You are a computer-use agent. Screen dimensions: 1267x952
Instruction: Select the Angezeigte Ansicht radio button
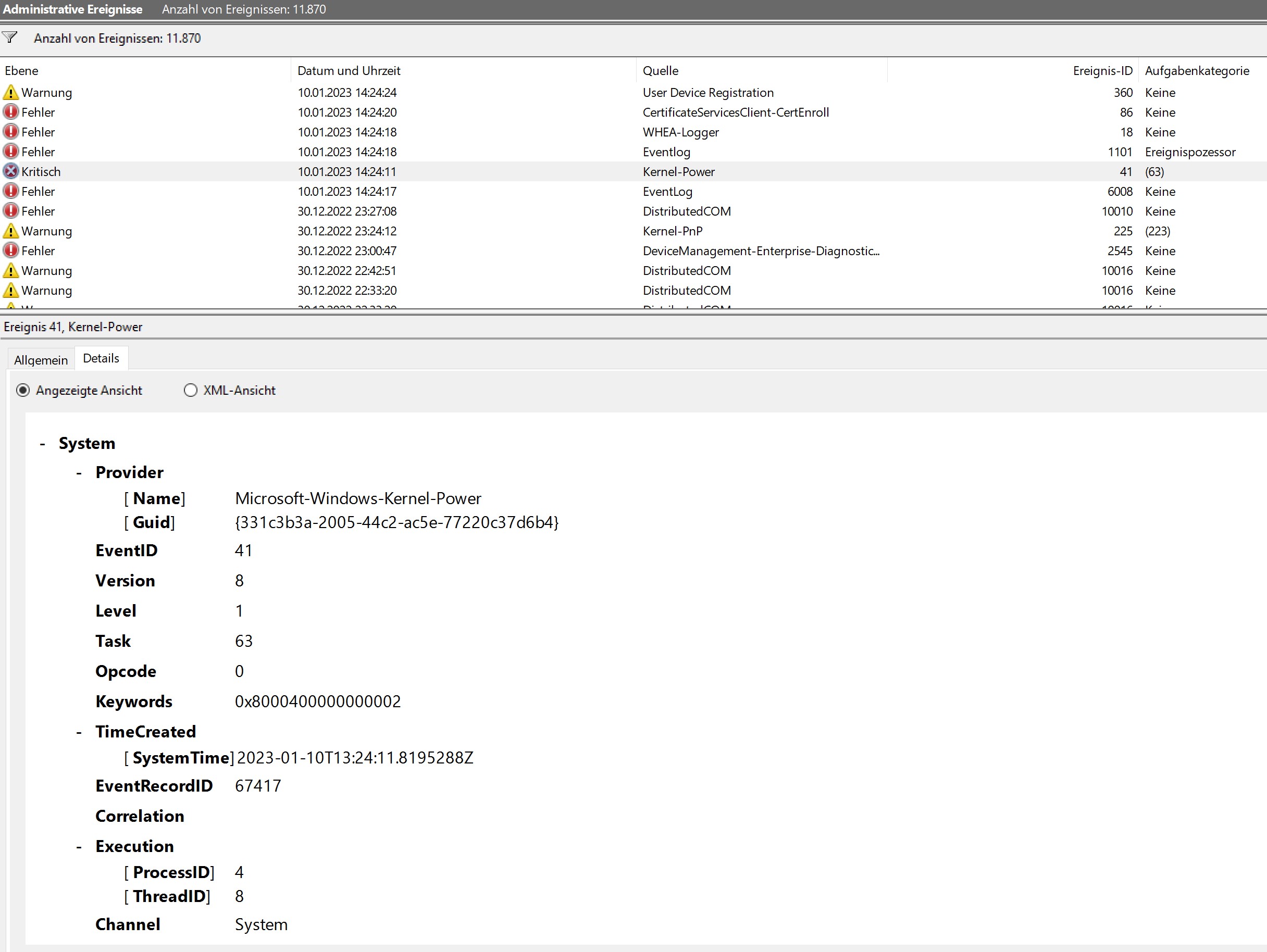23,391
